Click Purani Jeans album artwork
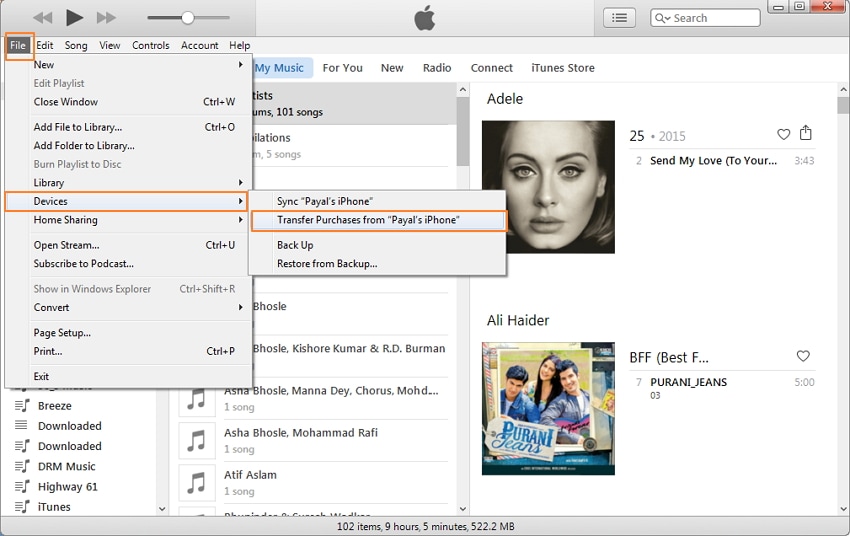This screenshot has width=850, height=536. 548,409
